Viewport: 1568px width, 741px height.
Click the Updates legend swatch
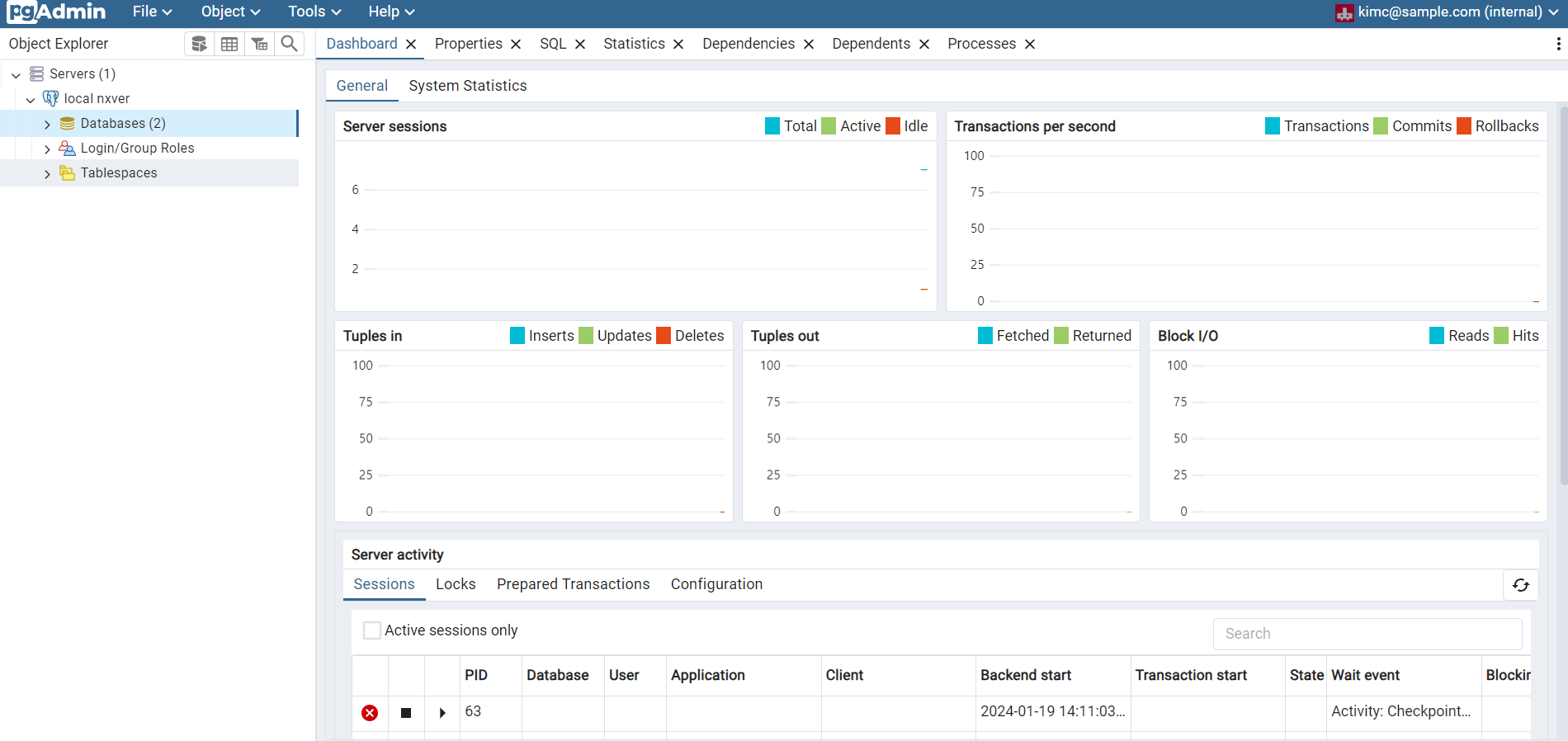point(586,336)
